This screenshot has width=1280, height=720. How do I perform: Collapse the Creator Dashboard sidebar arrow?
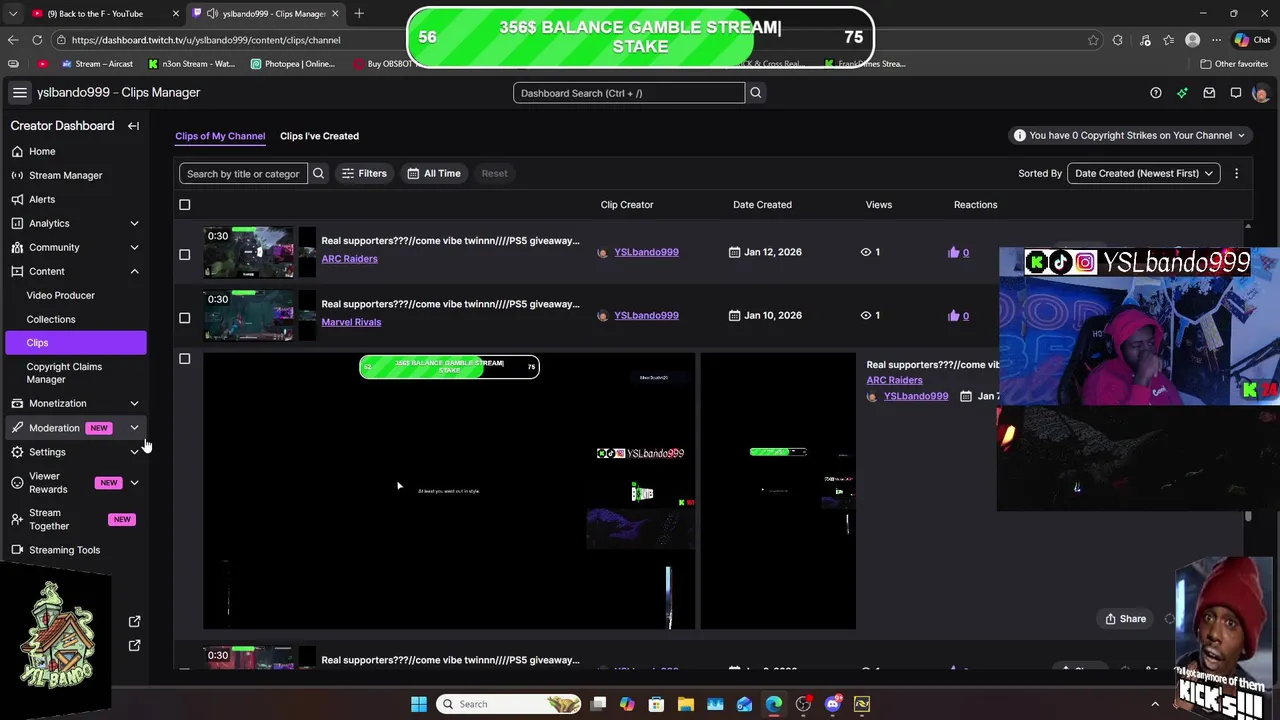133,126
